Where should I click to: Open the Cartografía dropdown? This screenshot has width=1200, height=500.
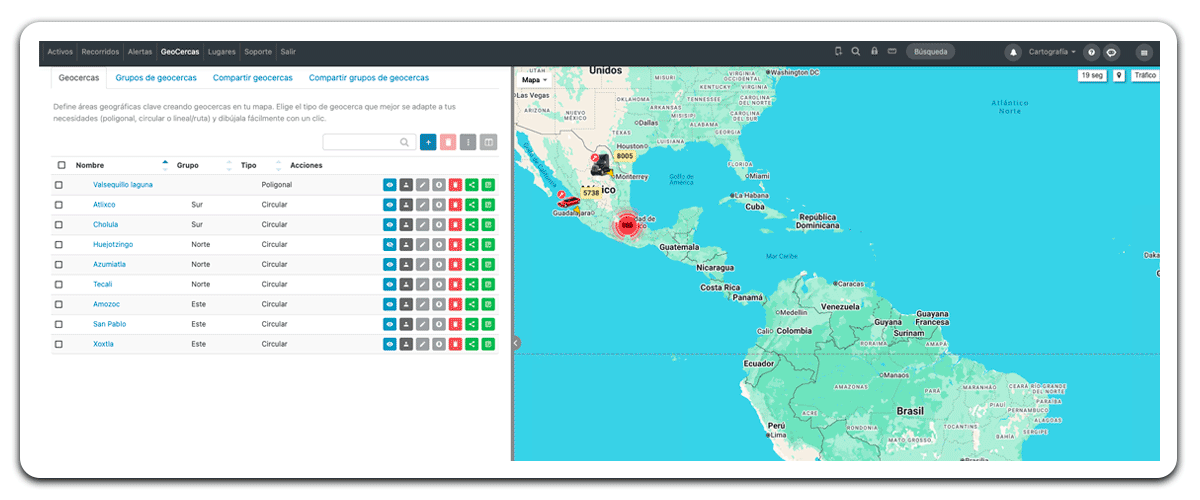tap(1052, 52)
